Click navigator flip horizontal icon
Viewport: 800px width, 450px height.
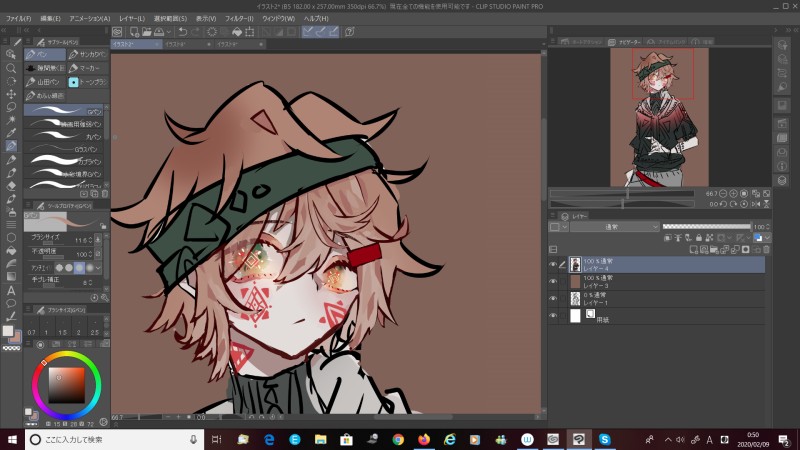coord(756,204)
